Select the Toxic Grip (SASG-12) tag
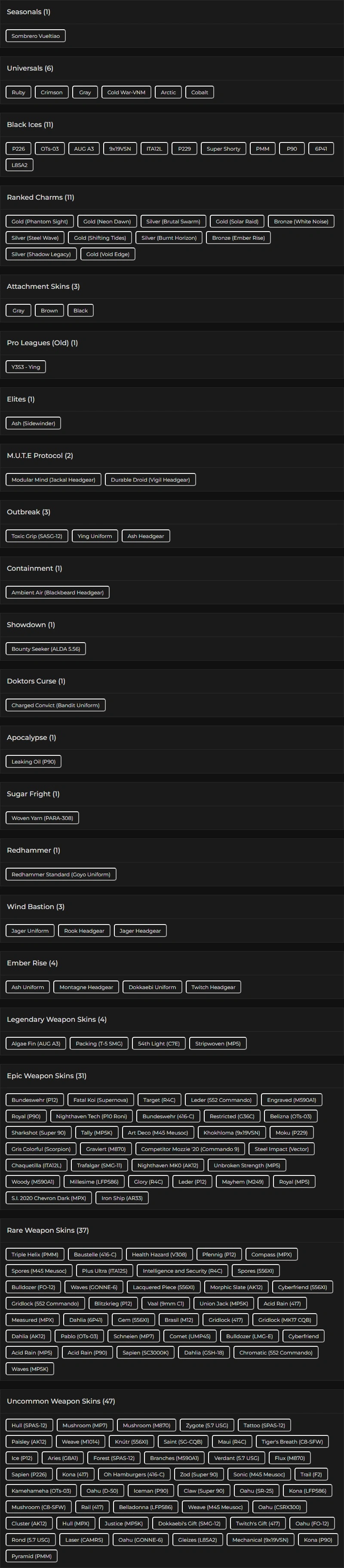This screenshot has width=344, height=1568. point(37,536)
